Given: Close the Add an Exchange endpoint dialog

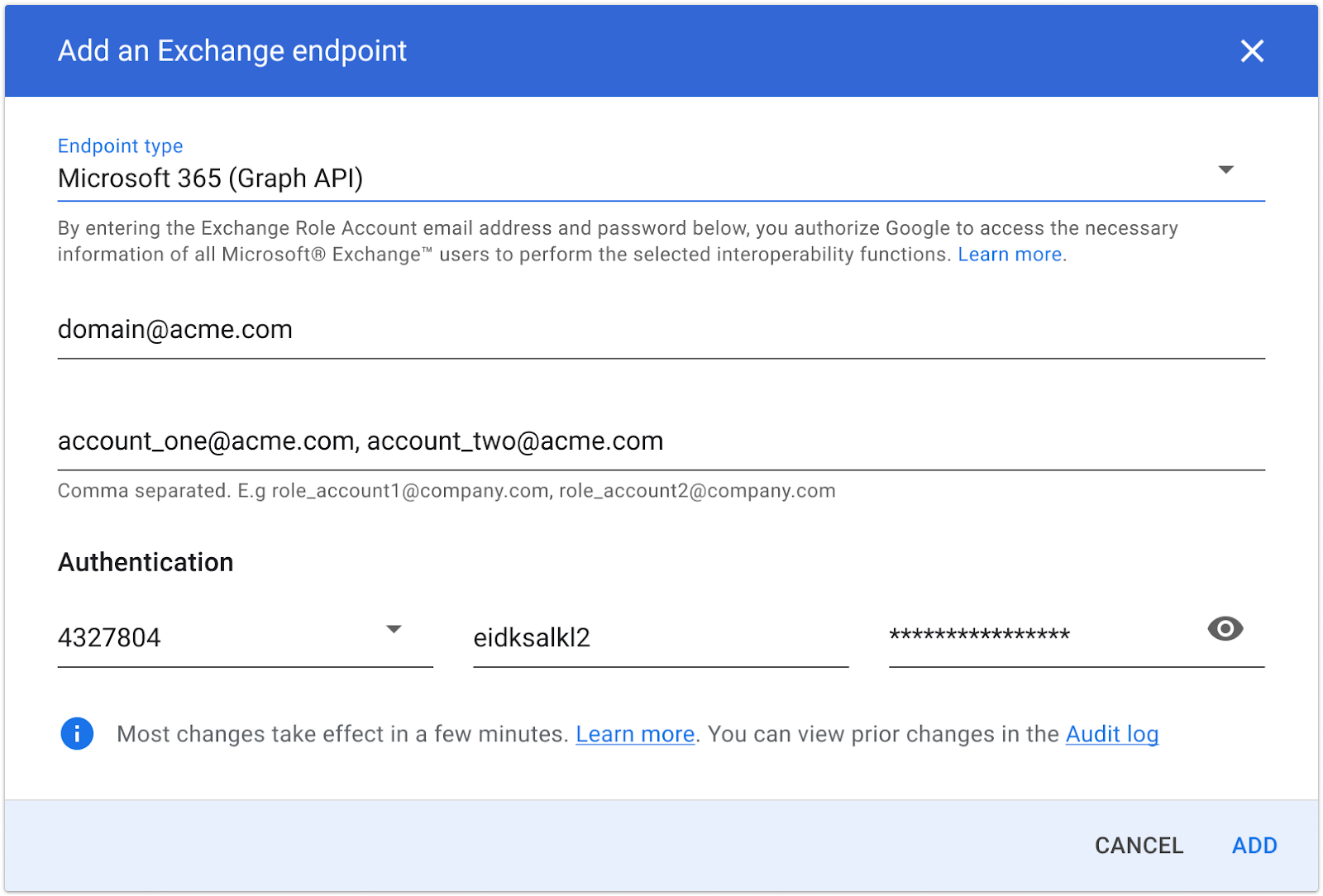Looking at the screenshot, I should [x=1252, y=51].
